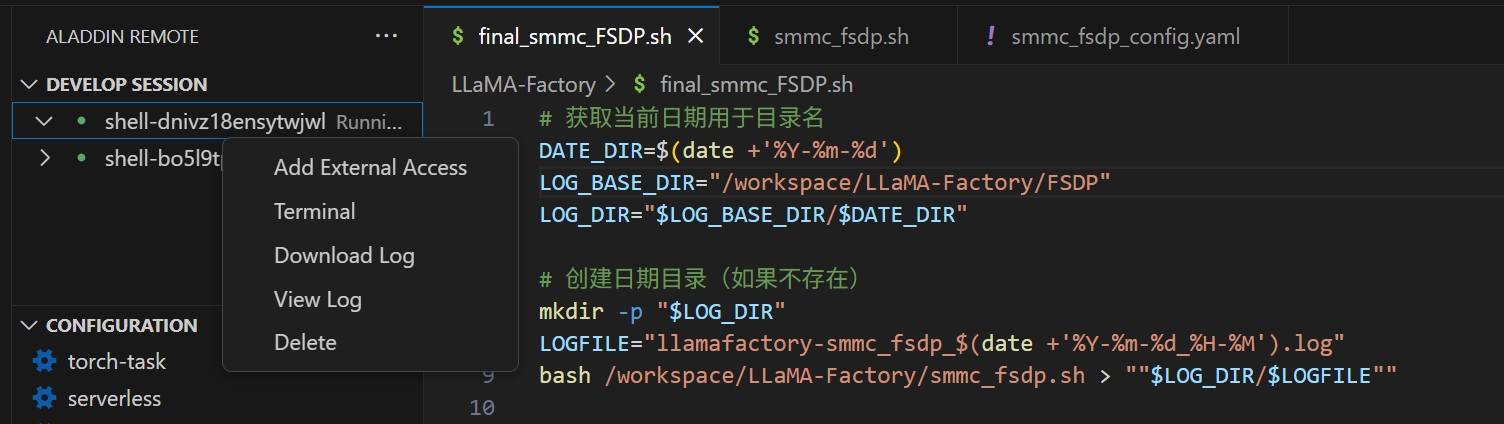The height and width of the screenshot is (424, 1504).
Task: Select the final_smmc_FSDP.sh editor tab
Action: click(574, 37)
